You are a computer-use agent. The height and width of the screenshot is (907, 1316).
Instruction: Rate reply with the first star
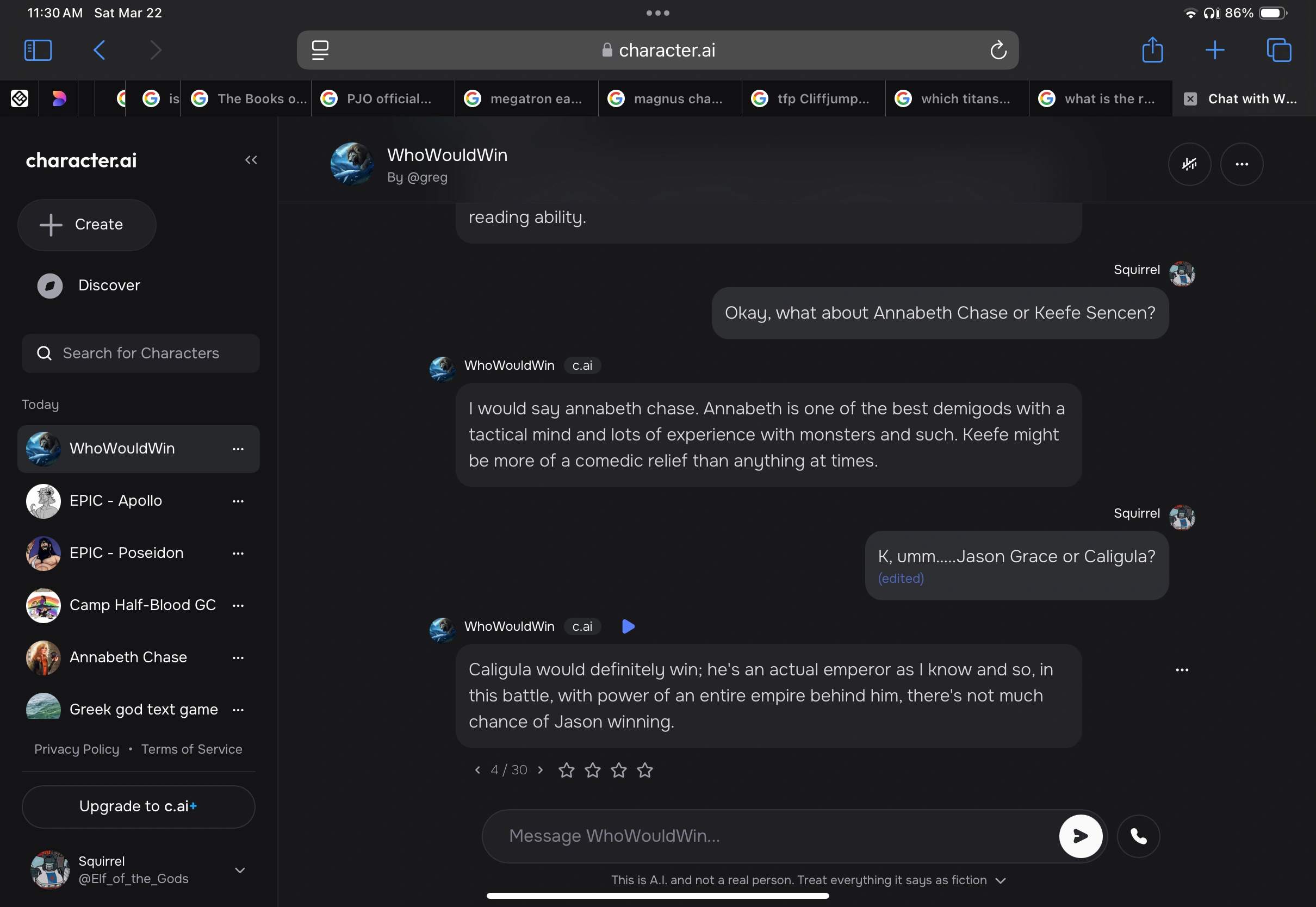566,770
